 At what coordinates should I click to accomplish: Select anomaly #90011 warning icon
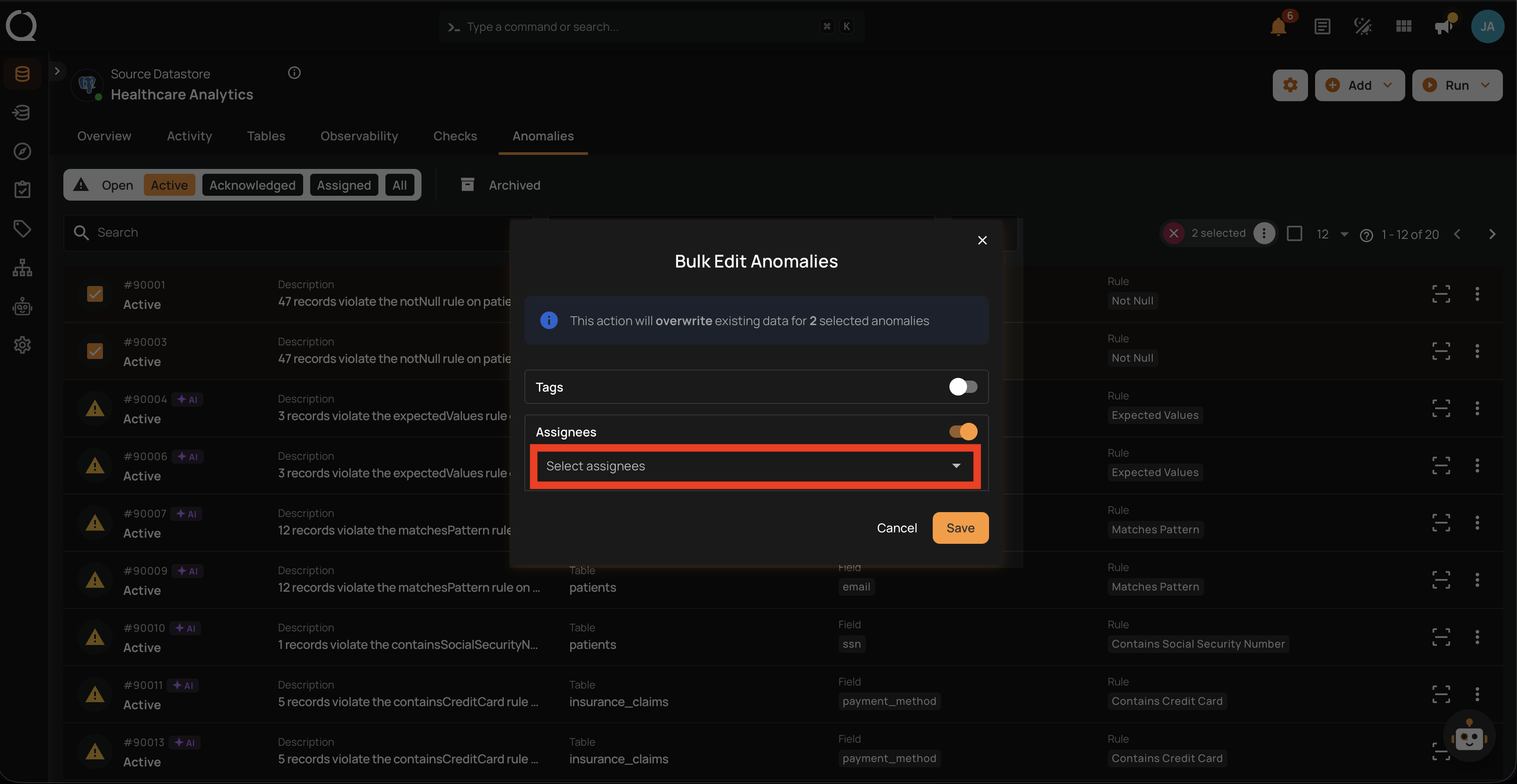click(95, 694)
